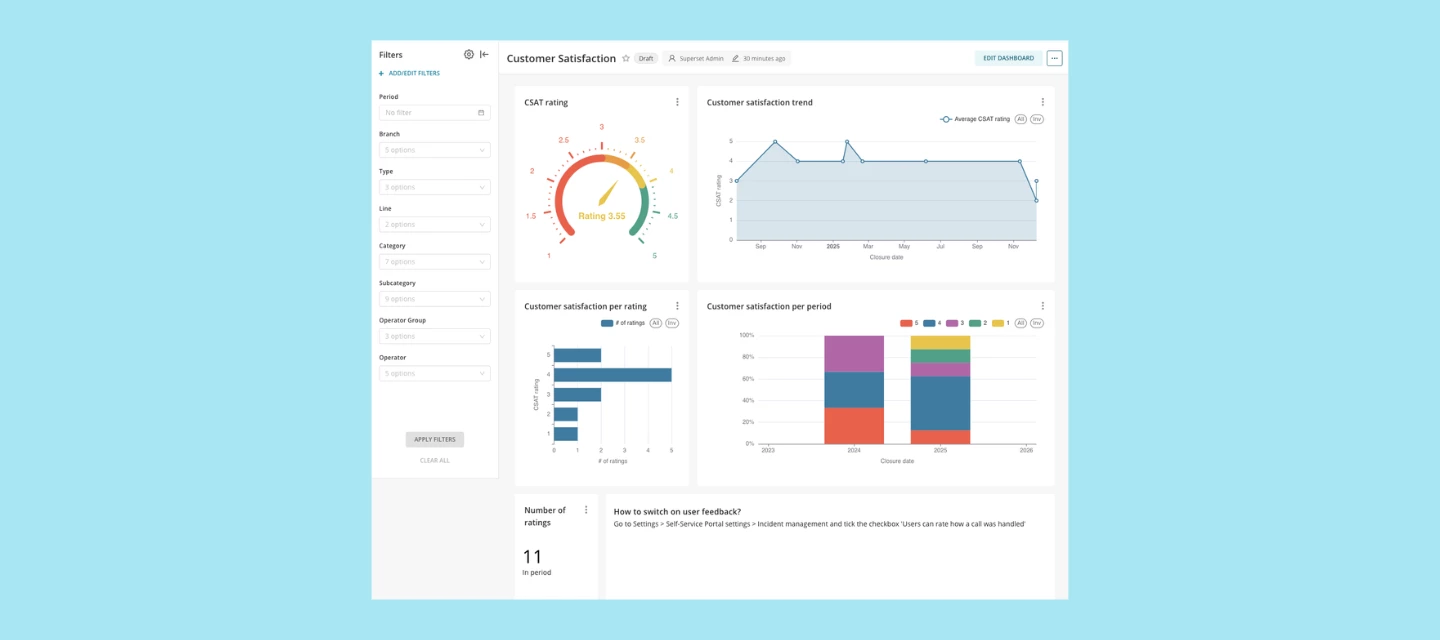
Task: Open the calendar picker in the Period filter
Action: pos(482,112)
